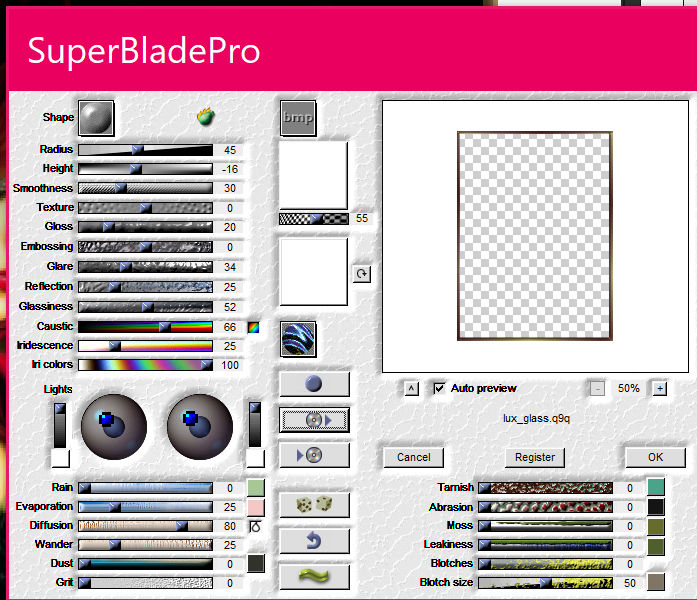The height and width of the screenshot is (600, 697).
Task: Toggle the small icon beside Diffusion value
Action: tap(255, 525)
